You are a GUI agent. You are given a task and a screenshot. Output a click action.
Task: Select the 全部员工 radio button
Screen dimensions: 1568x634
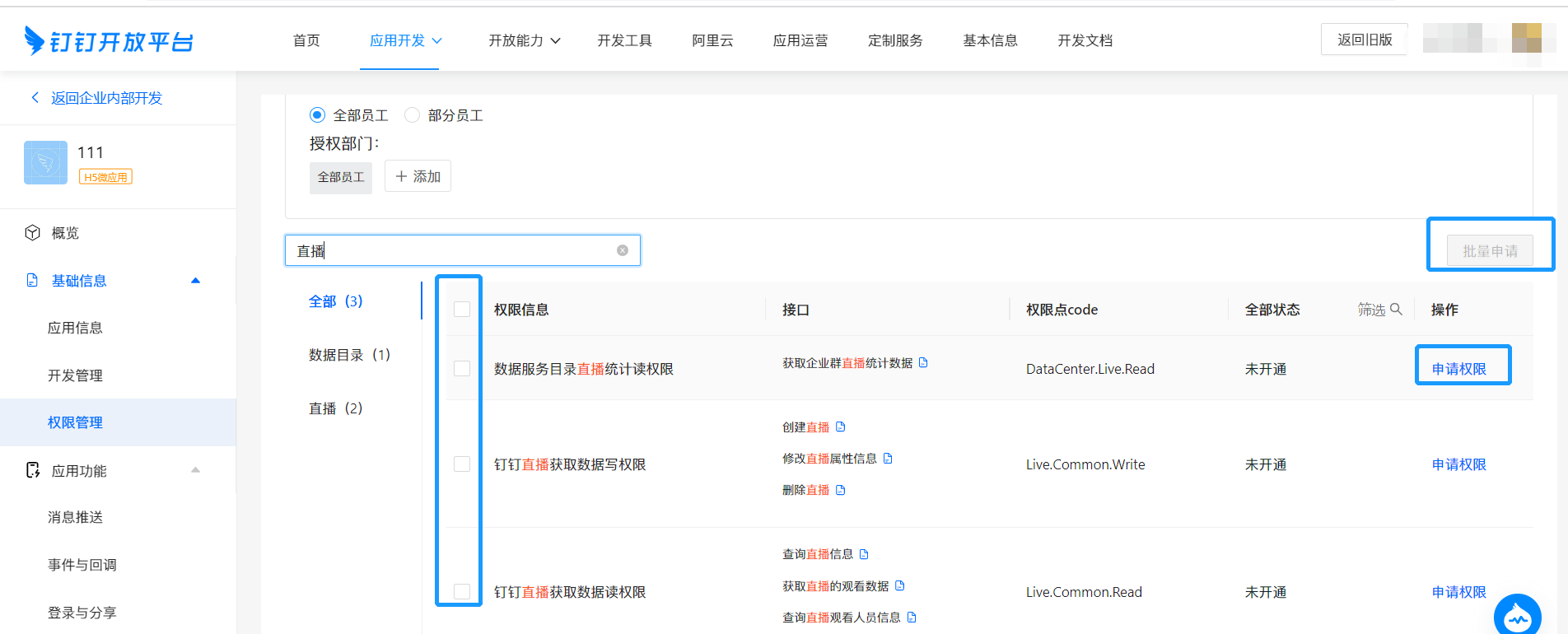click(317, 114)
